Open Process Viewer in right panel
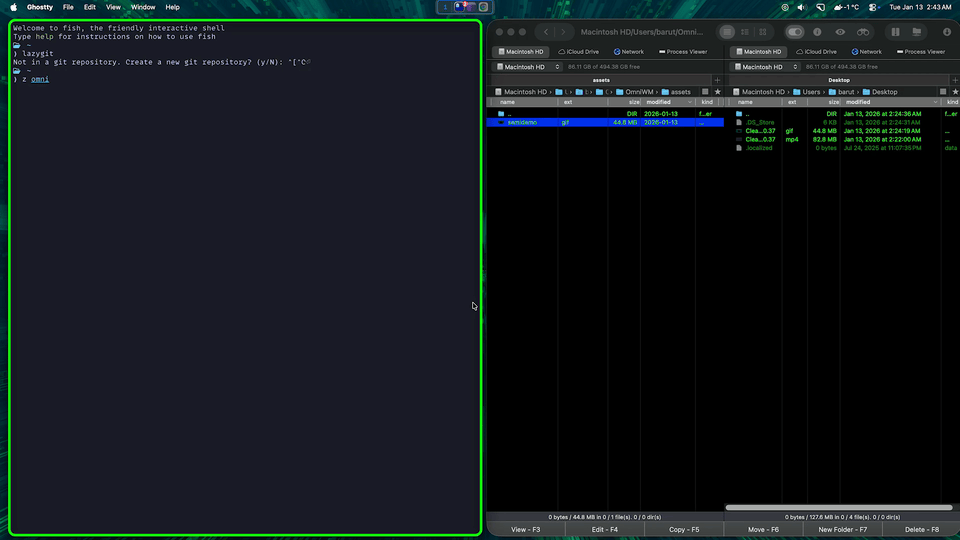Screen dimensions: 960x540 (921, 51)
